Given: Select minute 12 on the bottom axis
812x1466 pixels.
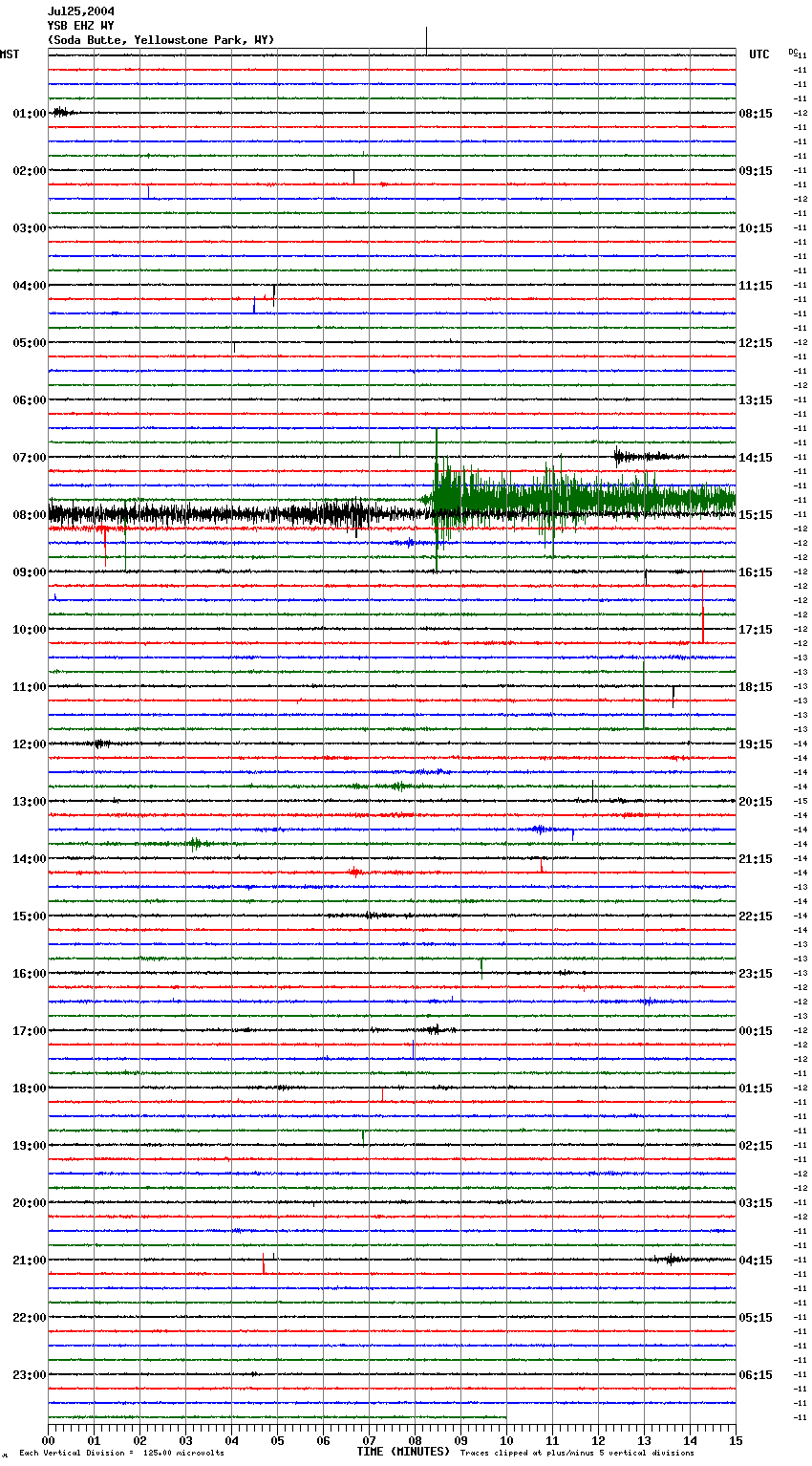Looking at the screenshot, I should pyautogui.click(x=598, y=1440).
